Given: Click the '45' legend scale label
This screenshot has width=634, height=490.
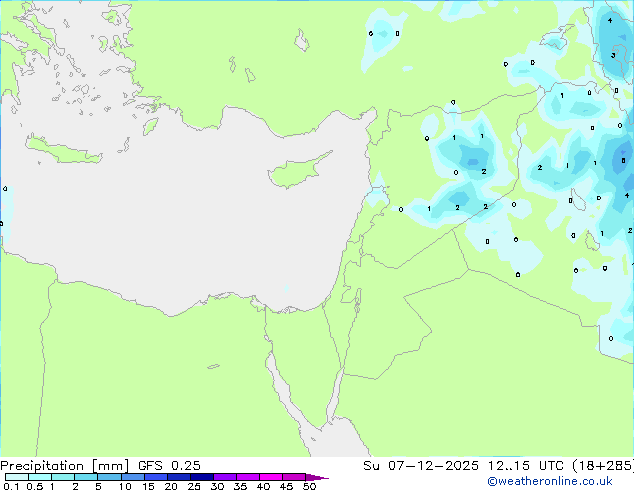Looking at the screenshot, I should 287,486.
